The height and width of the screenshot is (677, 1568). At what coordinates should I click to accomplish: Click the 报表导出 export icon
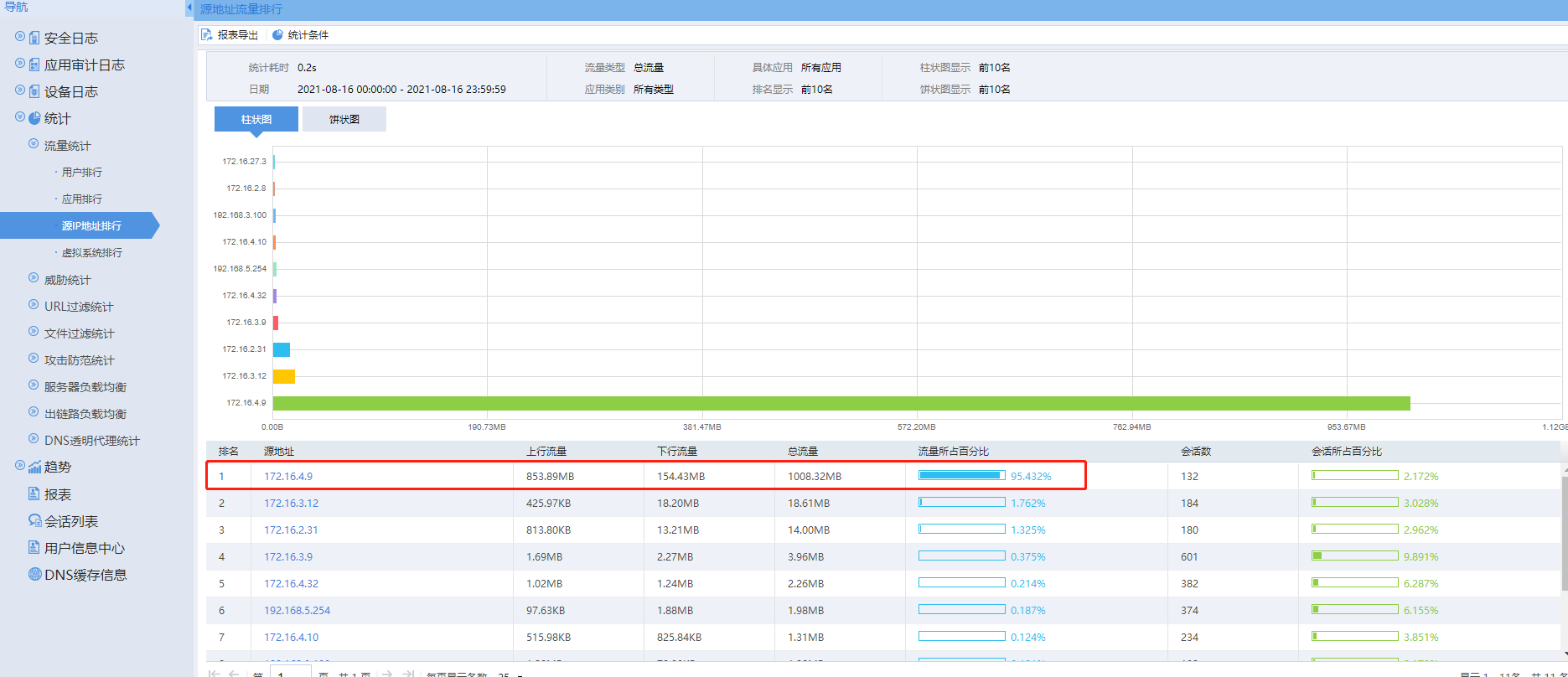click(206, 35)
